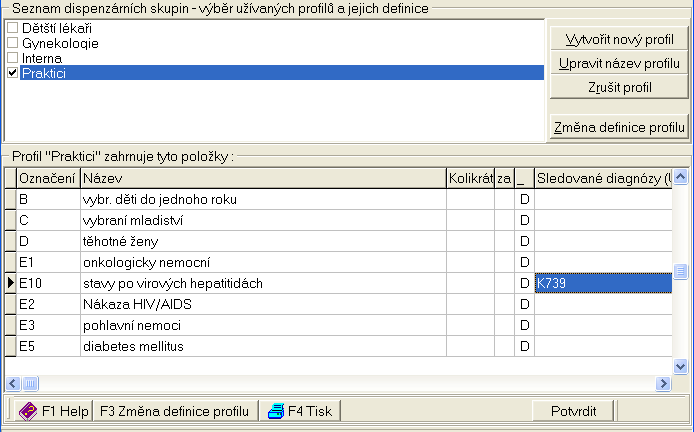
Task: Select row Nákaza HIV/AIDS
Action: (x=262, y=304)
